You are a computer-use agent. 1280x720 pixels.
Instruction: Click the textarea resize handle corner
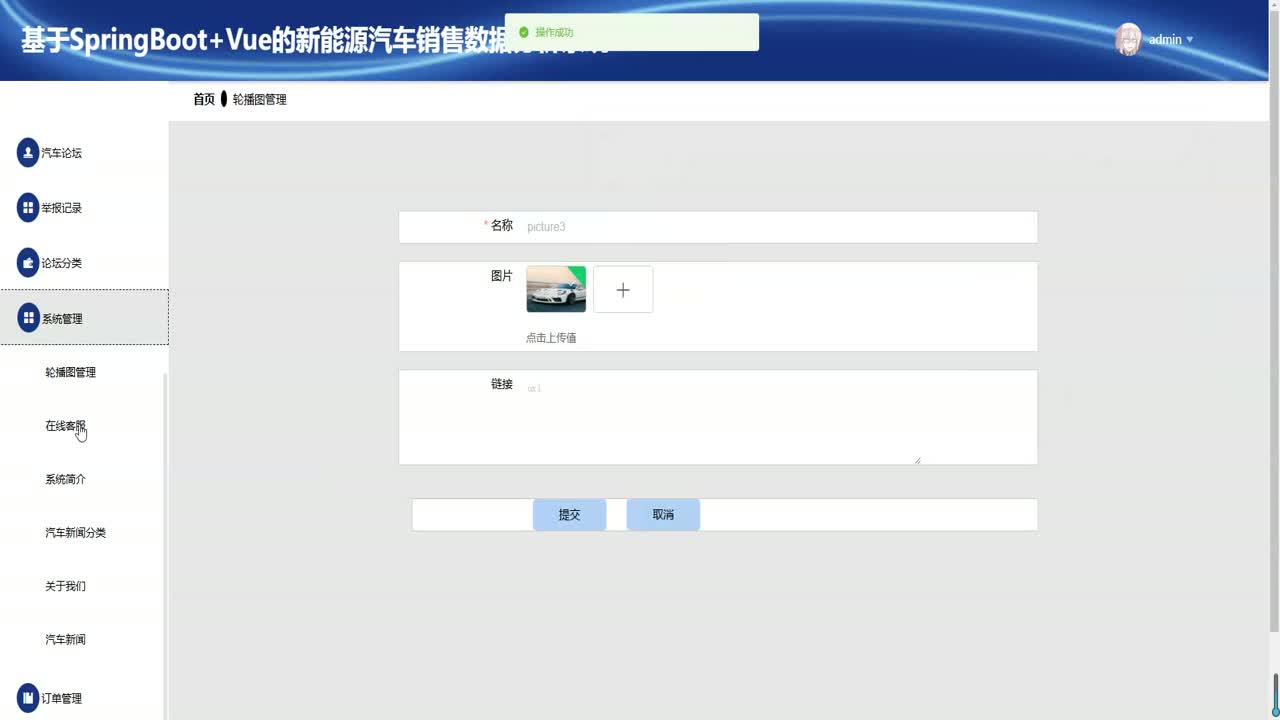tap(917, 460)
